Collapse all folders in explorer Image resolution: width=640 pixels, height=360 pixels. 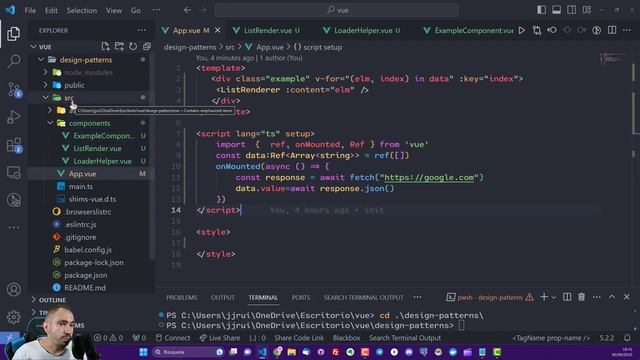(147, 47)
